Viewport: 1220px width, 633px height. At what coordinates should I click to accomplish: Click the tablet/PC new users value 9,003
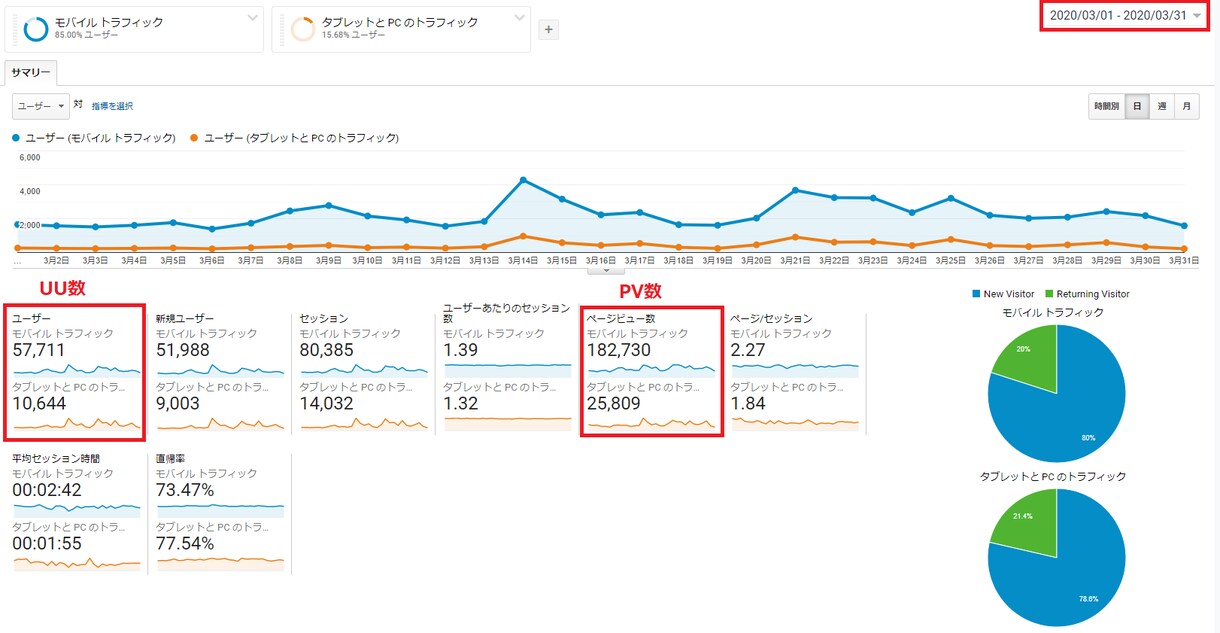(178, 404)
